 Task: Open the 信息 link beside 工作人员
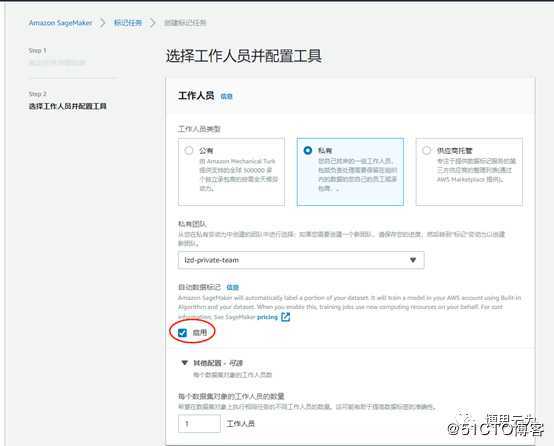(x=226, y=96)
